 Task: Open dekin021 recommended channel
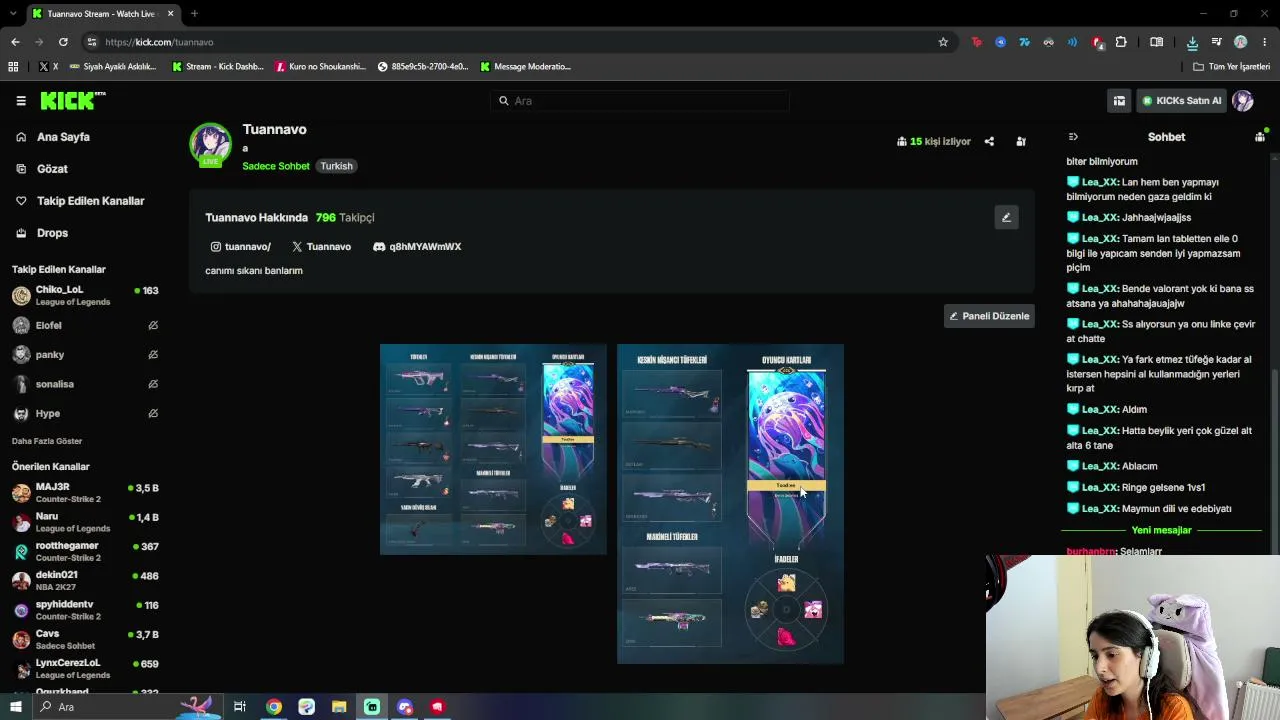click(85, 581)
